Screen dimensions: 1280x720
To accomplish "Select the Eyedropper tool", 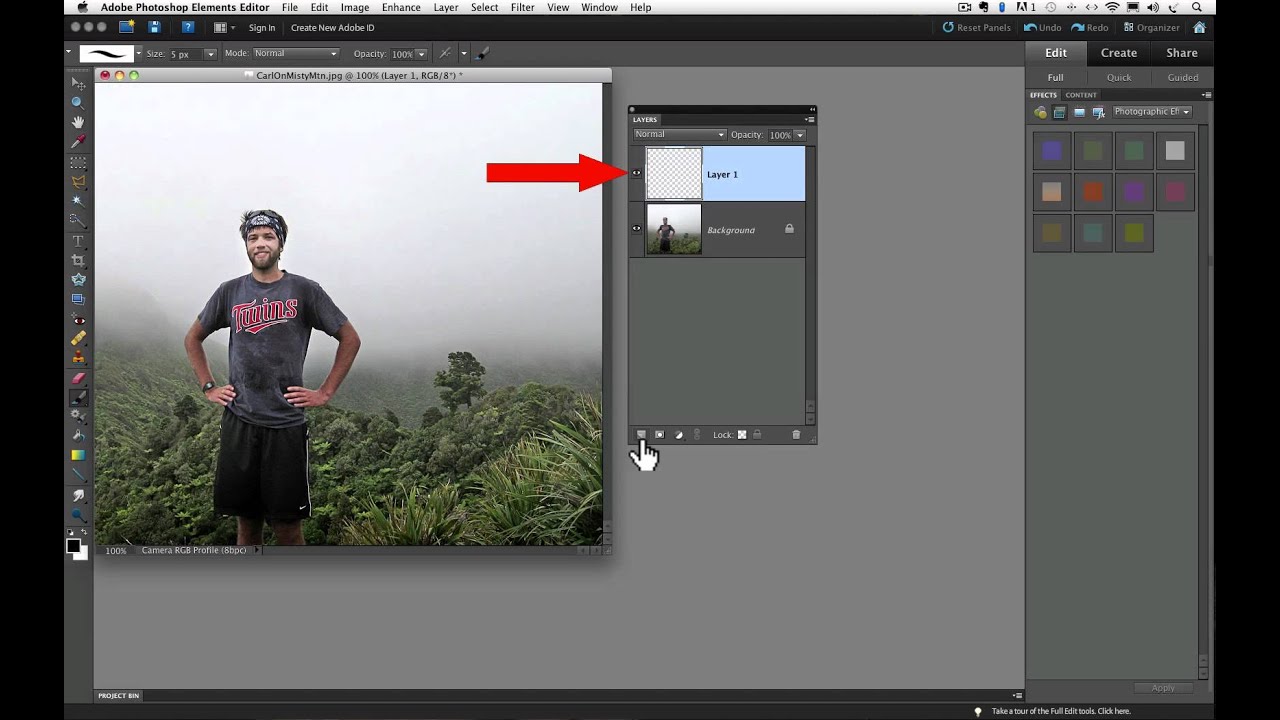I will pyautogui.click(x=78, y=142).
